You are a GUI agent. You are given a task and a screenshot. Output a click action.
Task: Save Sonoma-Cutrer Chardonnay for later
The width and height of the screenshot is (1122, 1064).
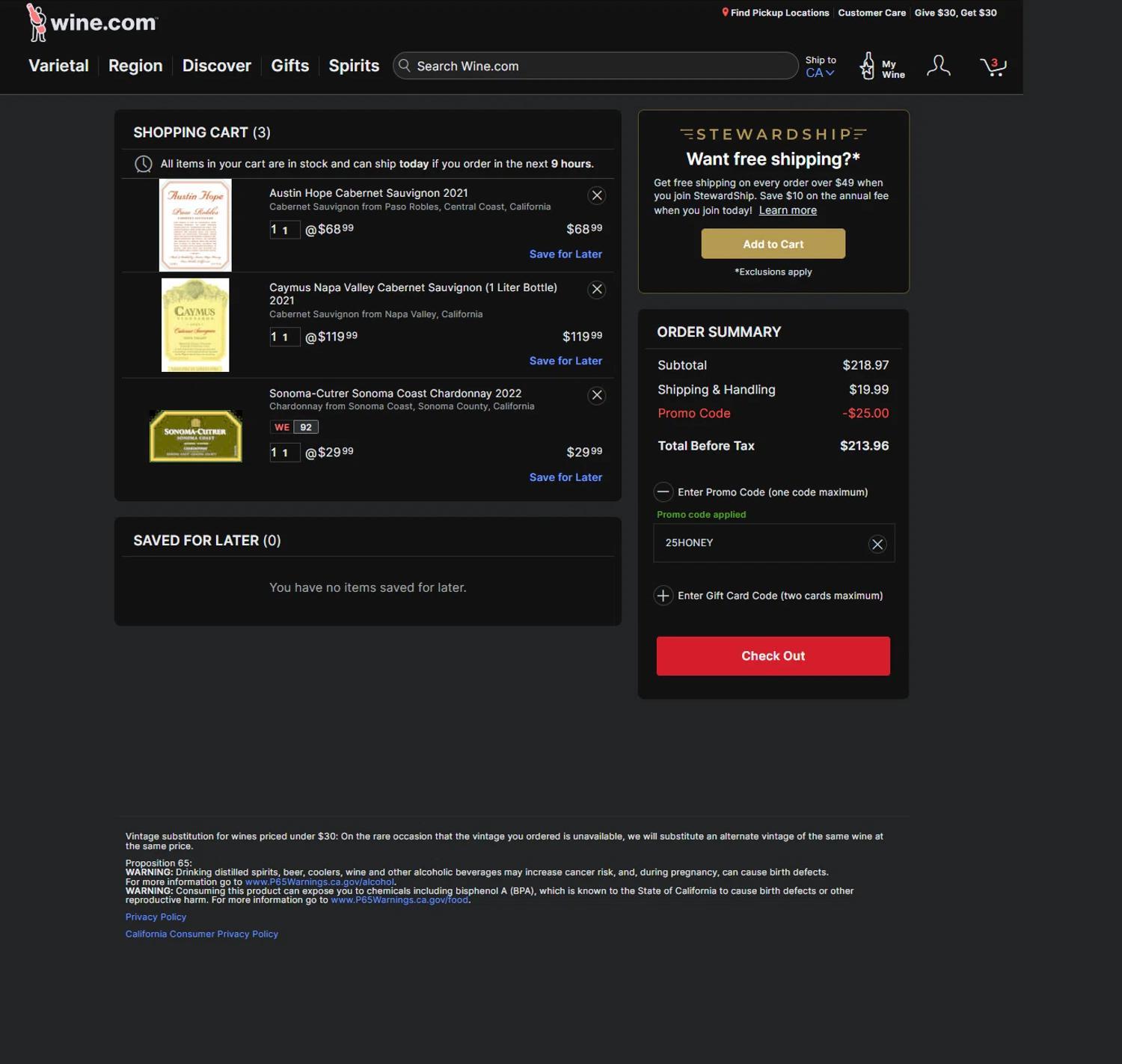coord(565,477)
